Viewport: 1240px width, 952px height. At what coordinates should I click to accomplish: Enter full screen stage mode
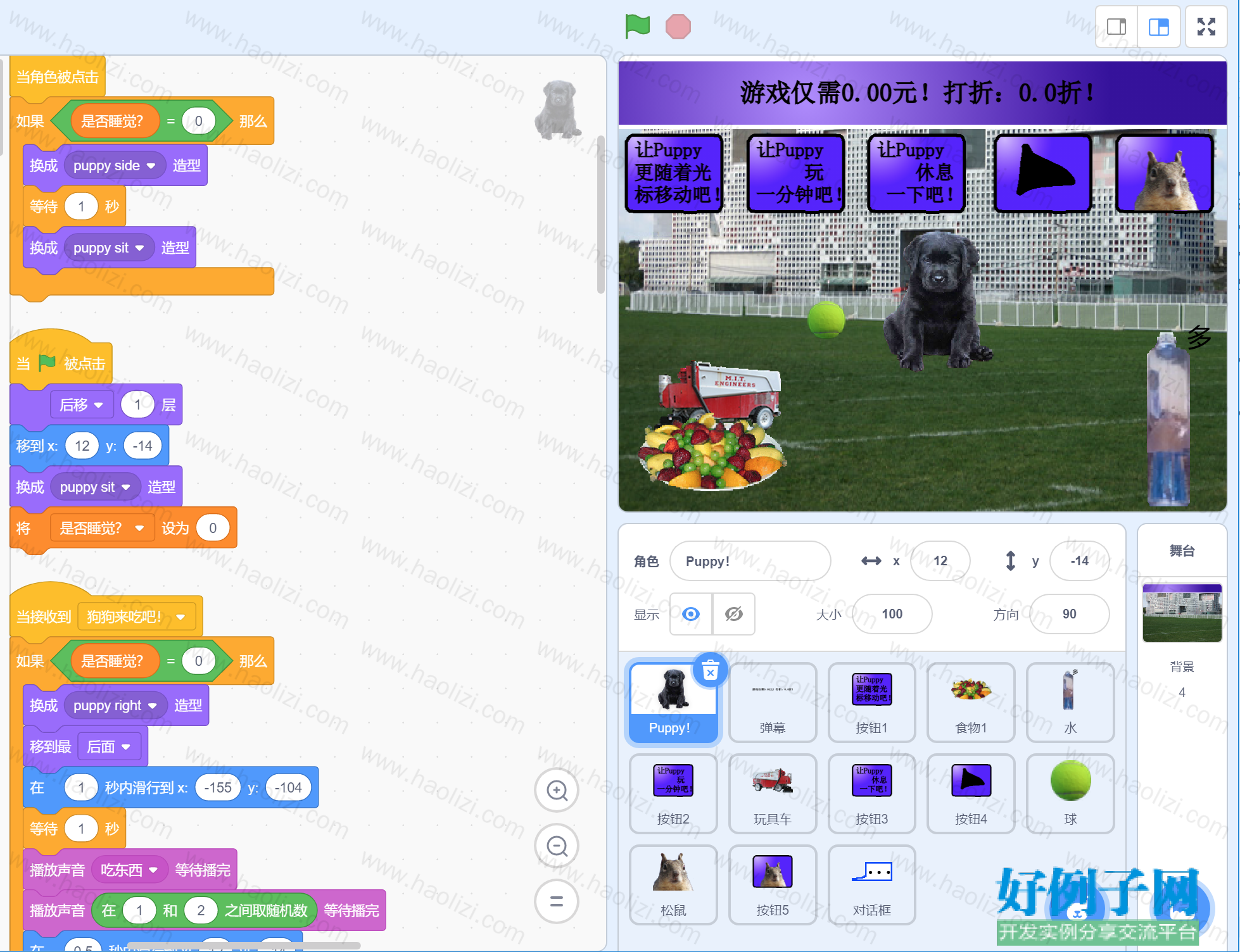[x=1206, y=27]
